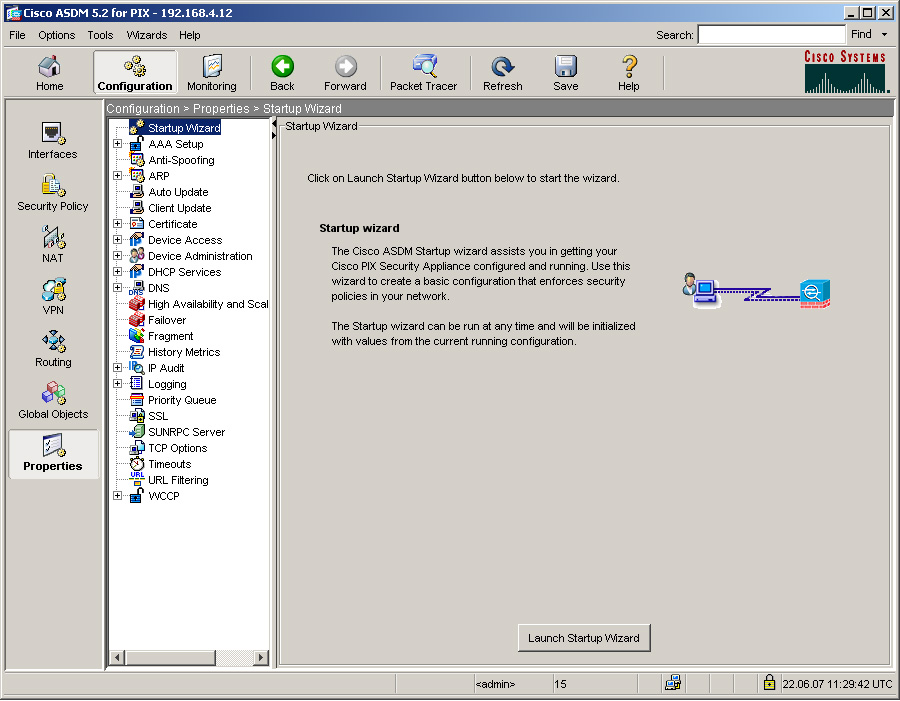
Task: Click the Refresh toolbar icon
Action: pos(502,73)
